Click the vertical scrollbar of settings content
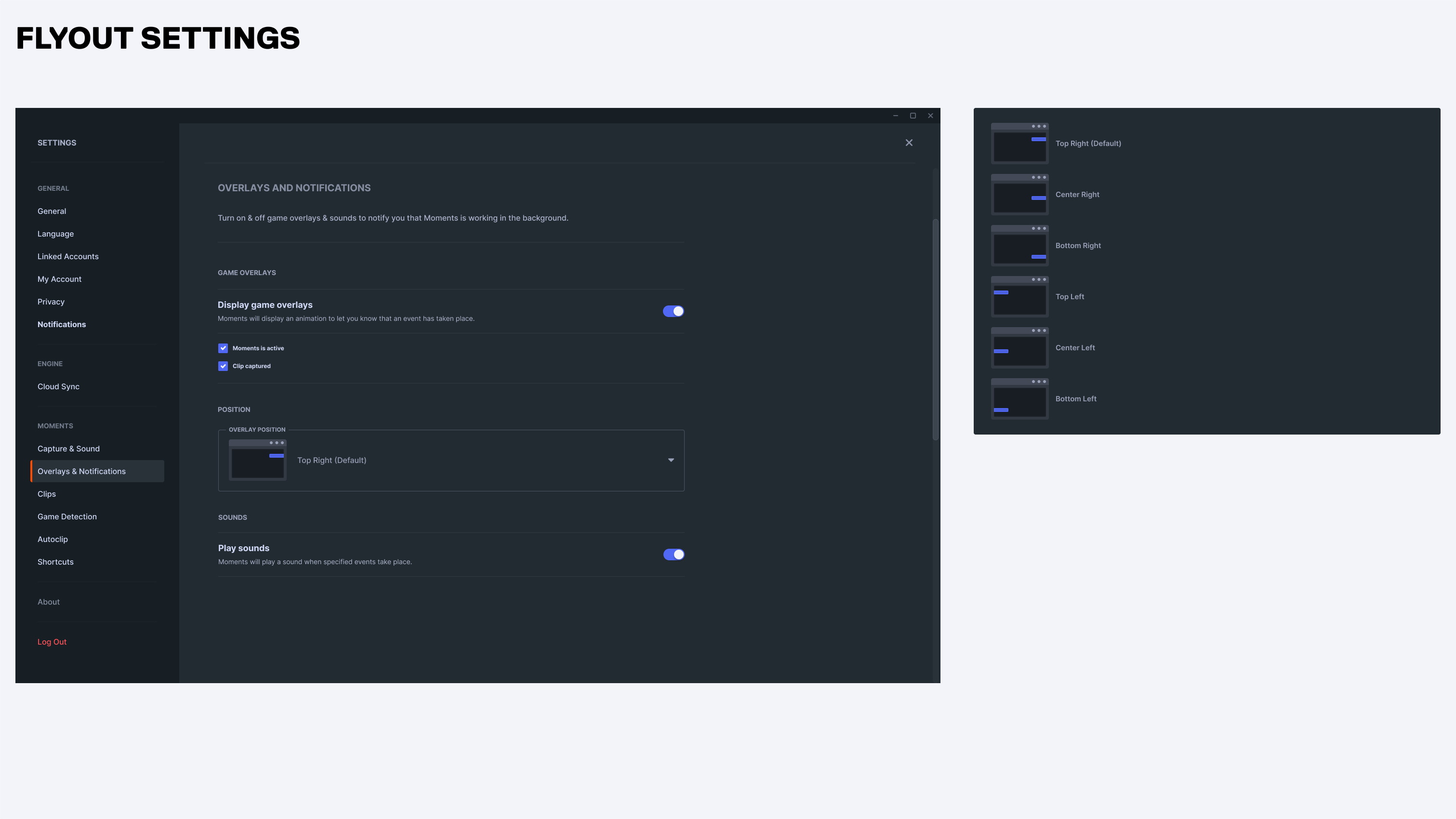The height and width of the screenshot is (819, 1456). coord(936,330)
